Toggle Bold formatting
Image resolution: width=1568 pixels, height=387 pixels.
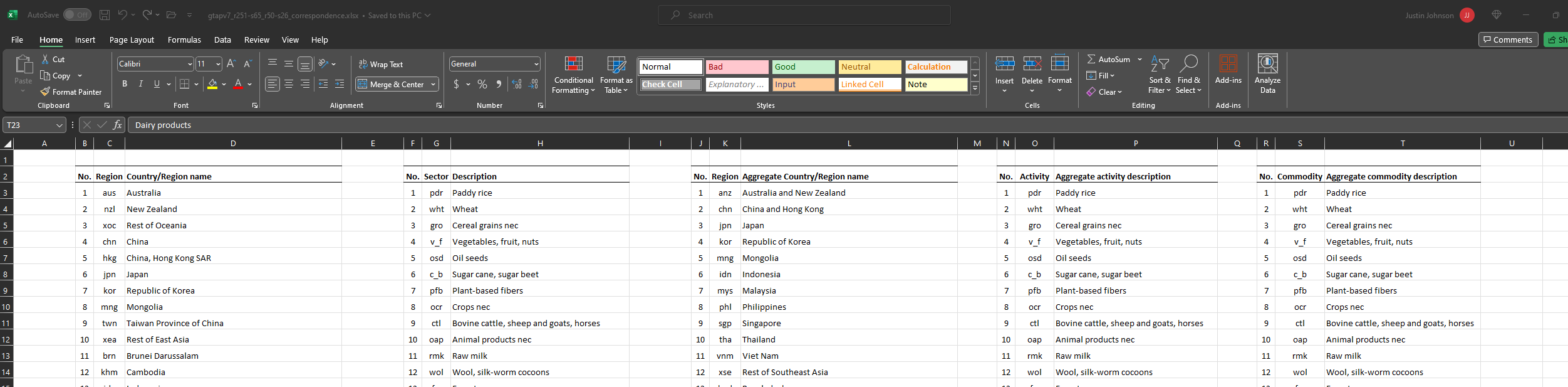point(125,84)
